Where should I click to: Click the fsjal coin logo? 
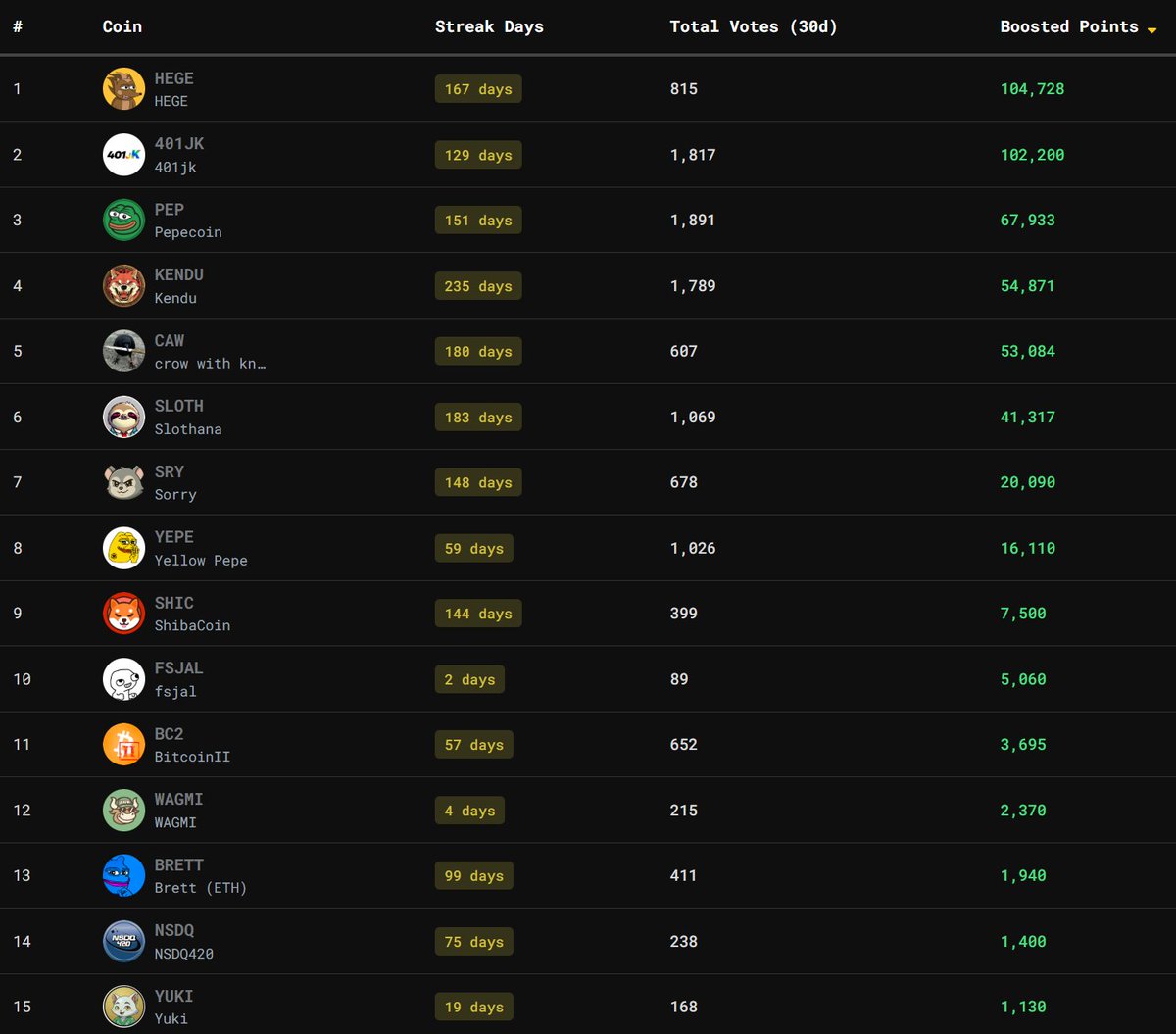pyautogui.click(x=123, y=679)
